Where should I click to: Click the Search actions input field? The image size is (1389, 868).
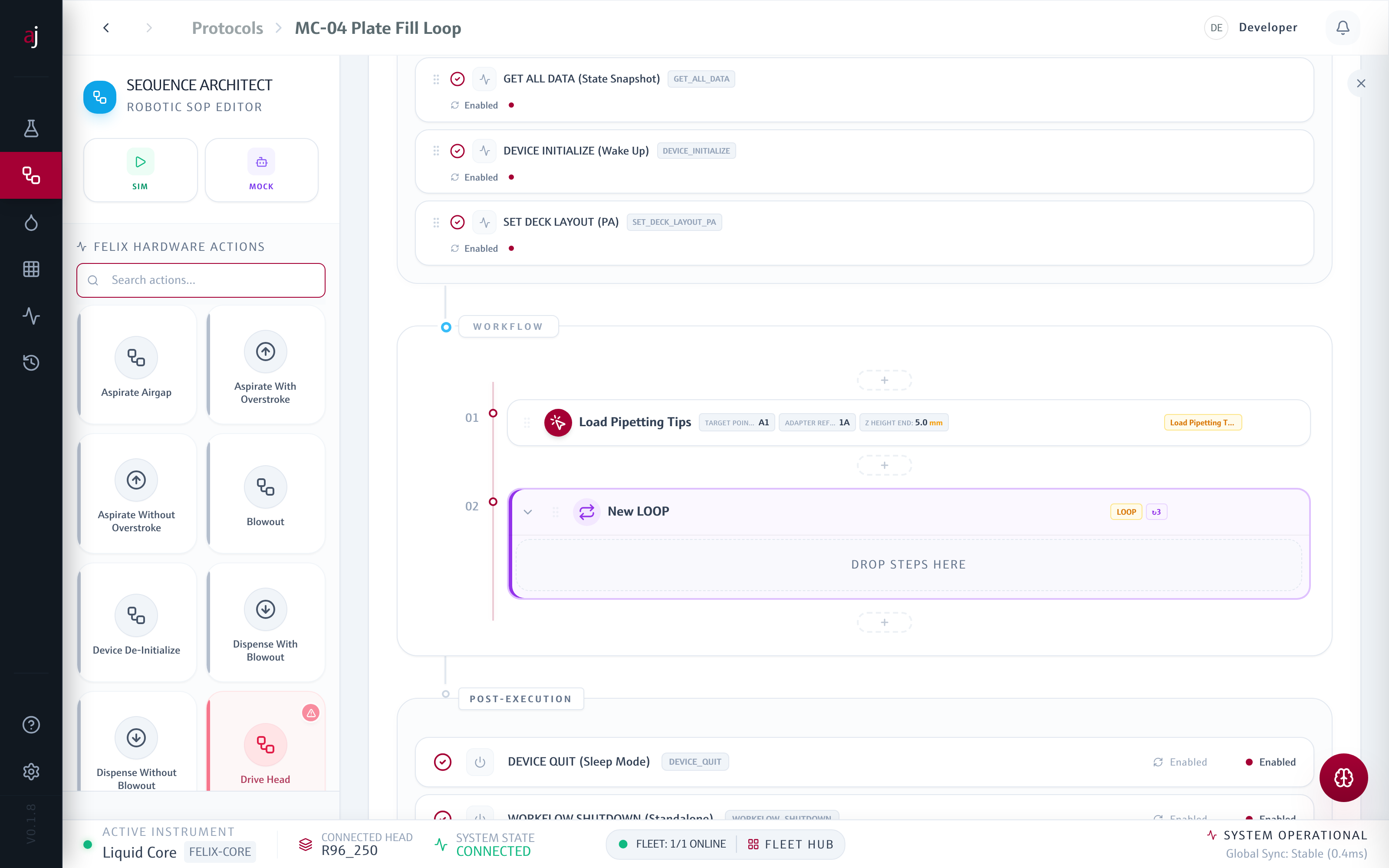[x=201, y=280]
